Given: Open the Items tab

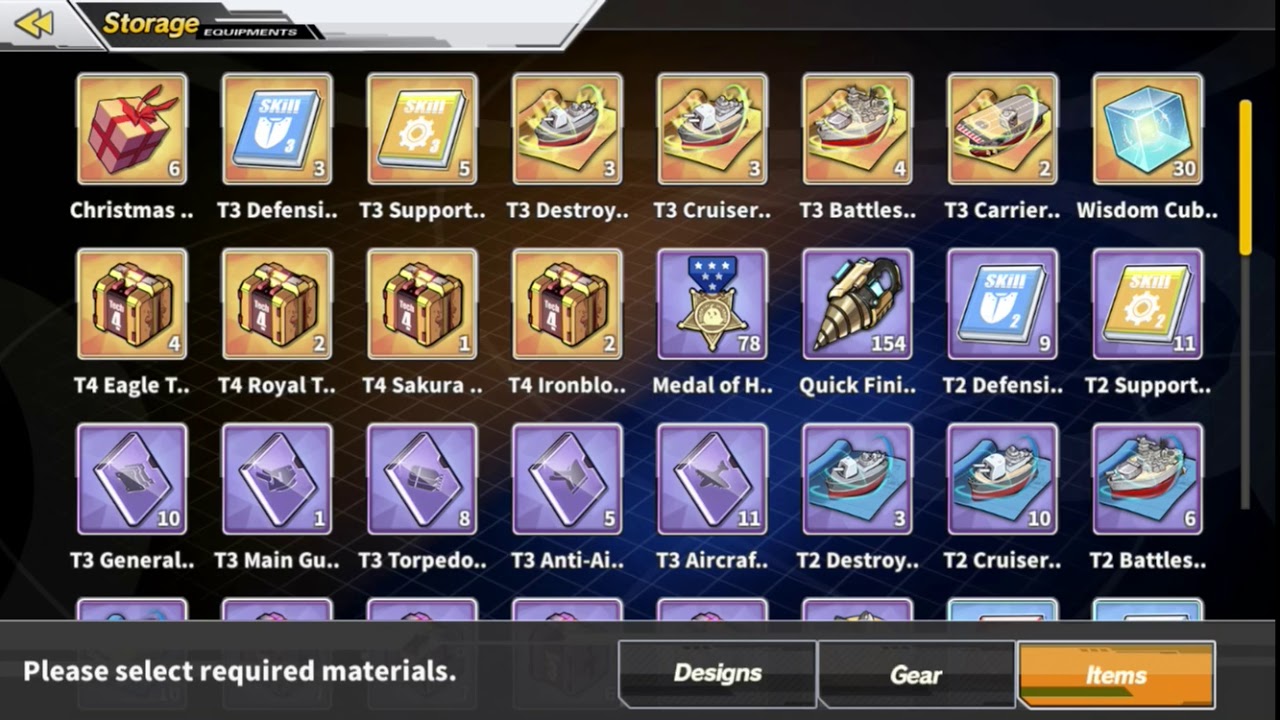Looking at the screenshot, I should 1116,674.
